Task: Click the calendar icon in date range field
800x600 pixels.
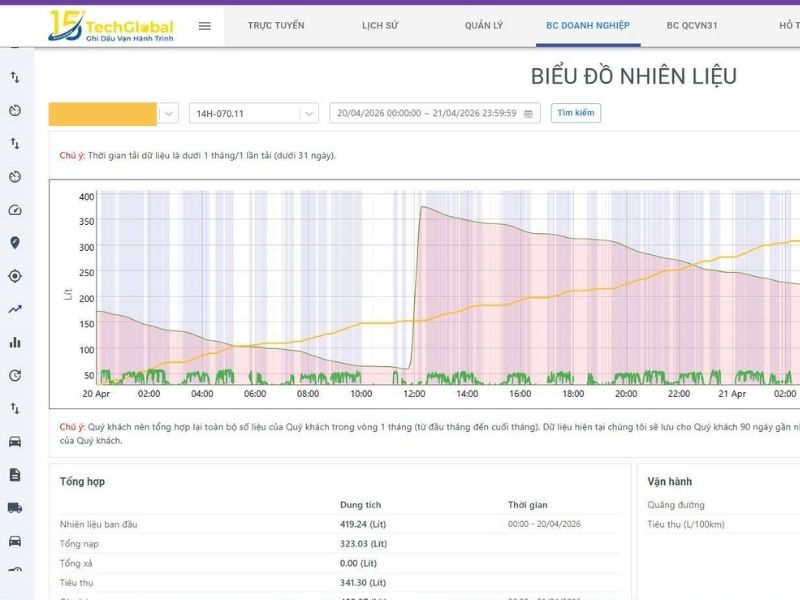Action: tap(528, 113)
